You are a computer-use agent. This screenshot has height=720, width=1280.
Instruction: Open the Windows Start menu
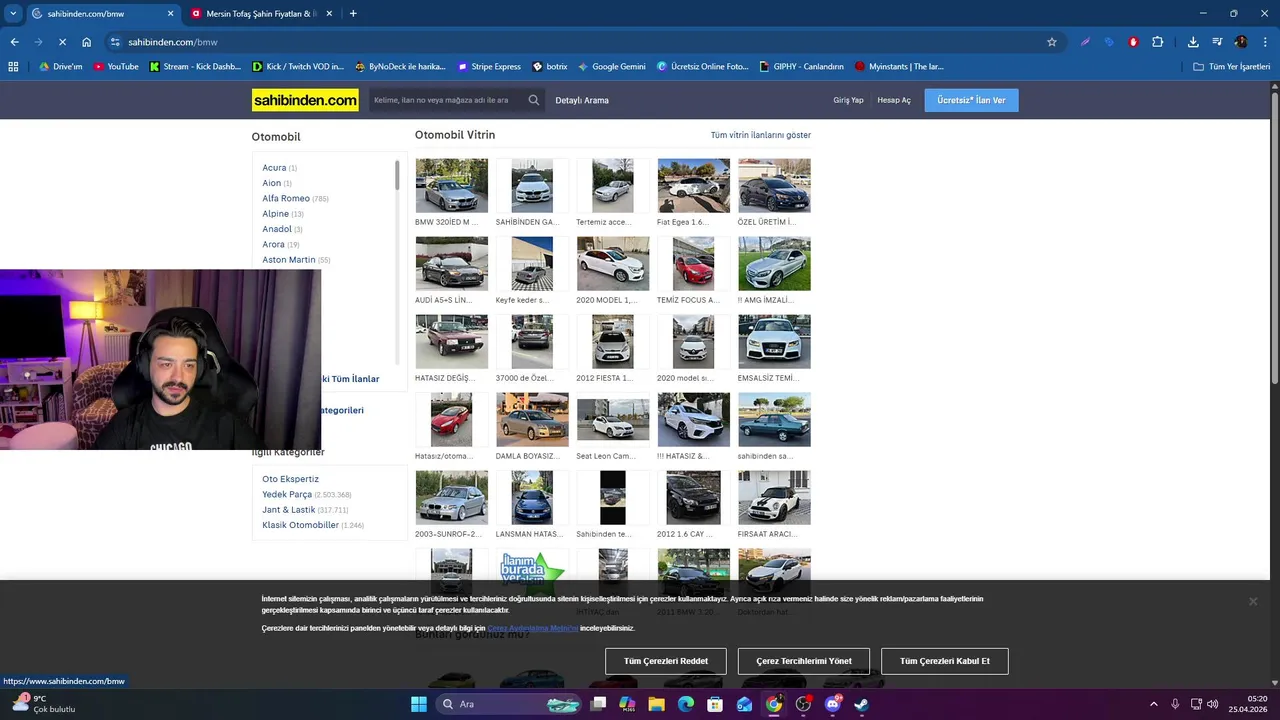pos(419,704)
